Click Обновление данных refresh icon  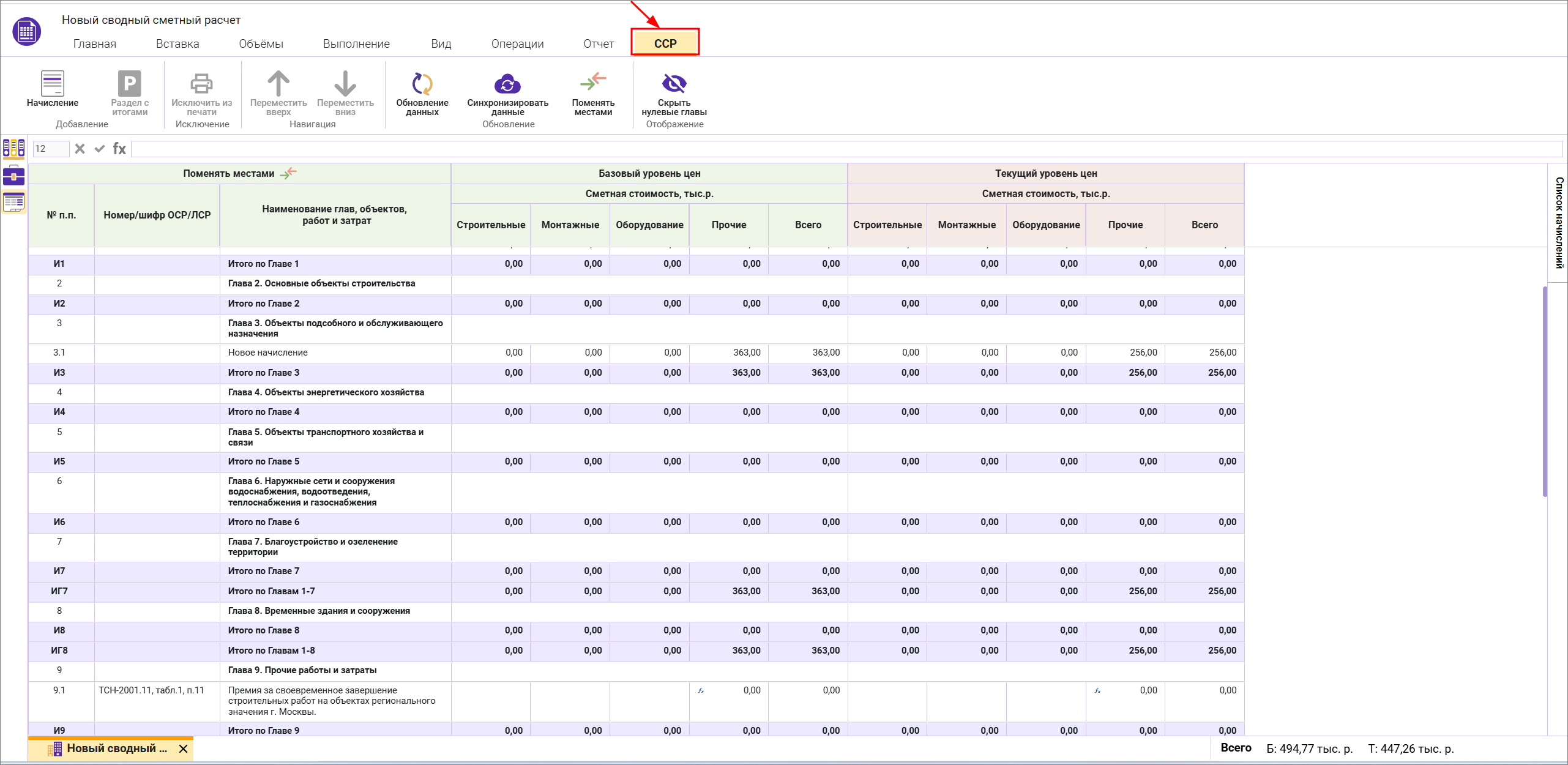(x=422, y=84)
